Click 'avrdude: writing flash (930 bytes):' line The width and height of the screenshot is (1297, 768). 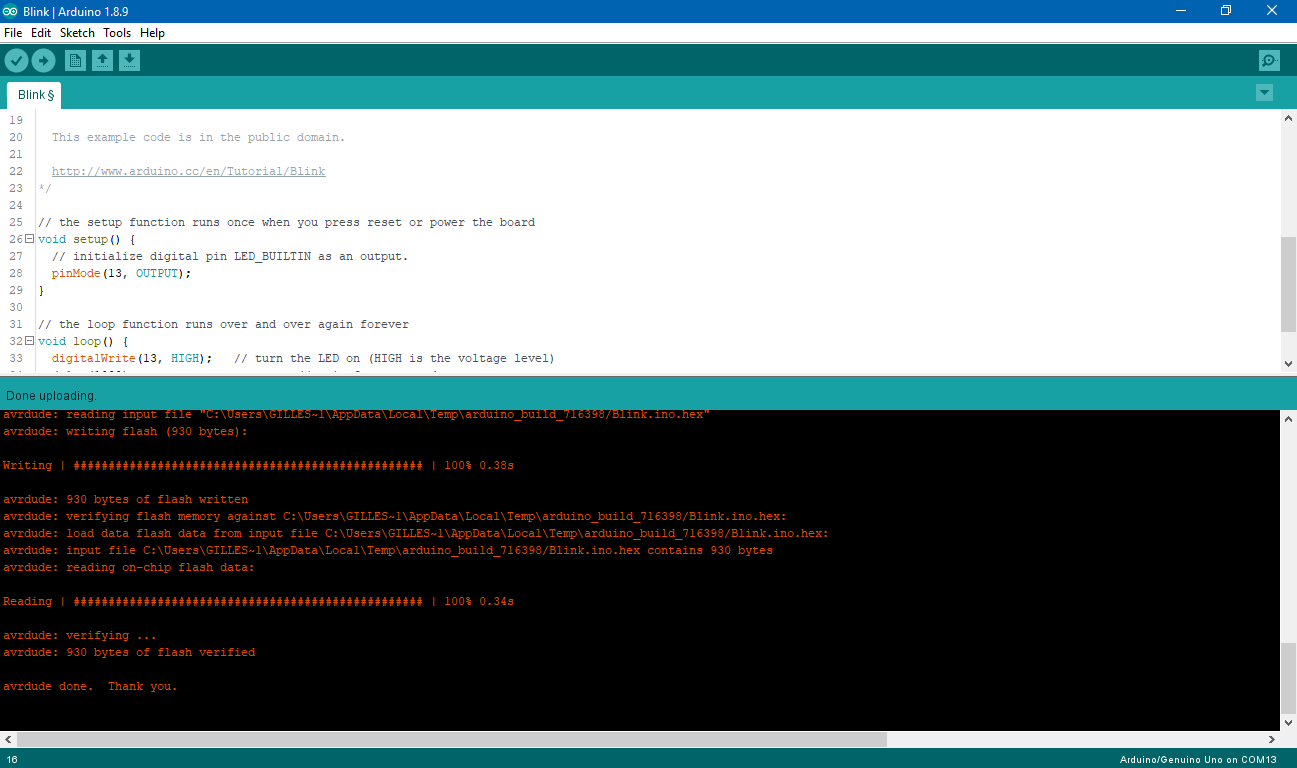125,431
